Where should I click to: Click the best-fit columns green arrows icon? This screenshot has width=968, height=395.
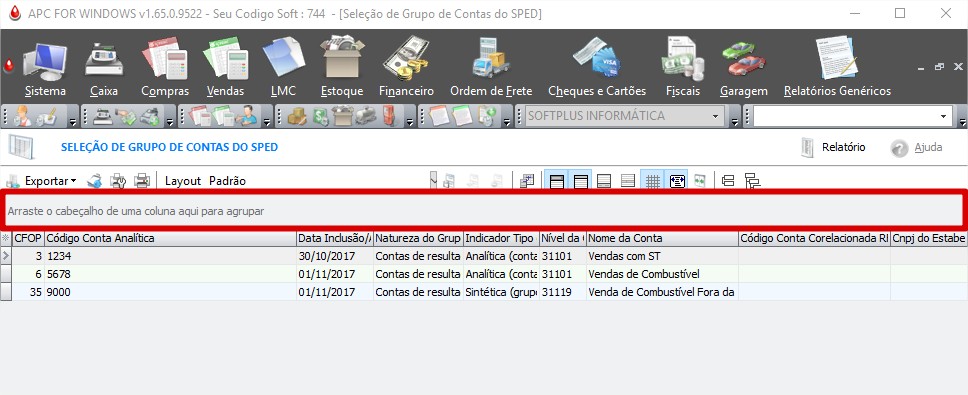699,181
